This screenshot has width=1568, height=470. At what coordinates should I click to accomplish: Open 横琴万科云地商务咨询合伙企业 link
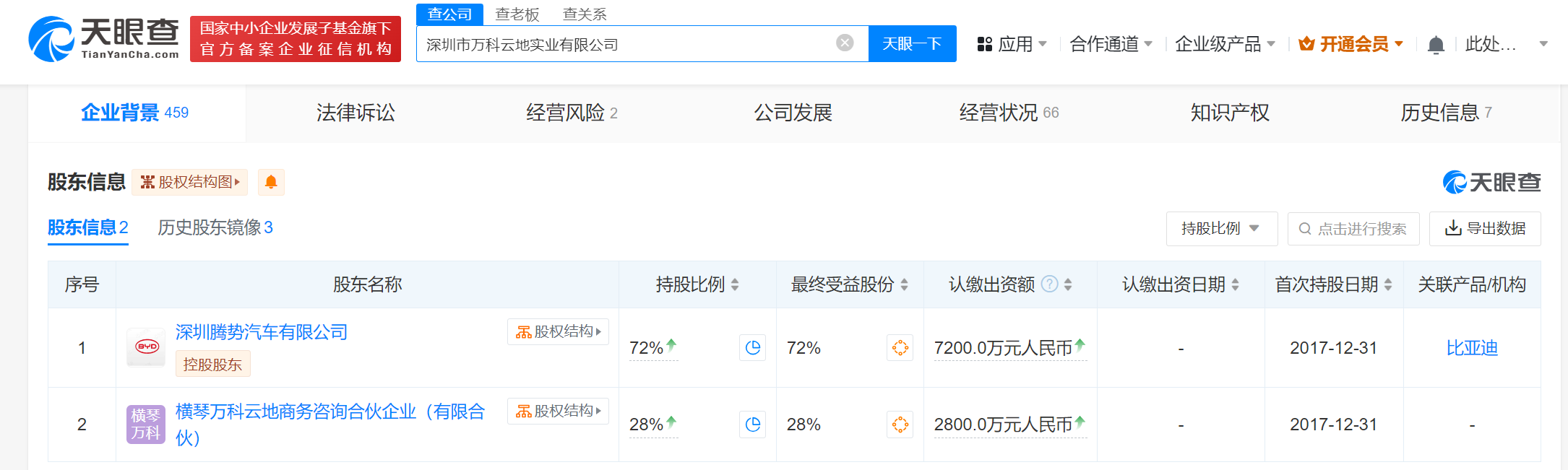330,425
